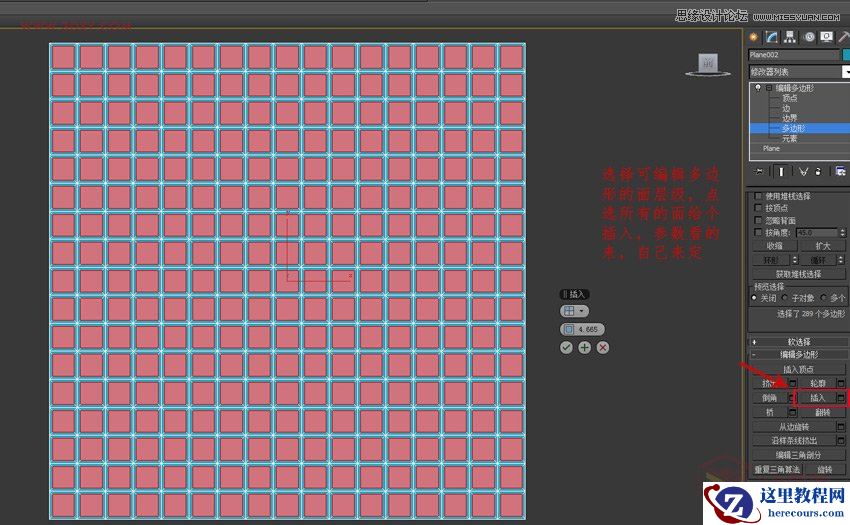Image resolution: width=850 pixels, height=525 pixels.
Task: Open the Create command panel tab
Action: [753, 37]
